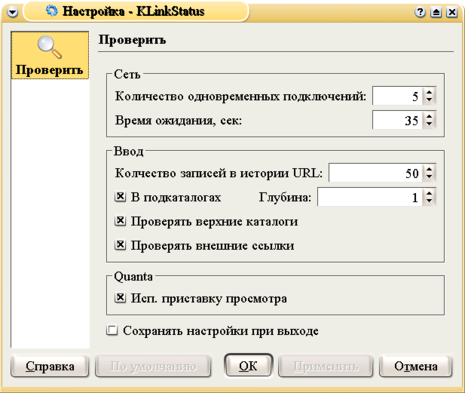Screen dimensions: 465x393
Task: Increase number of simultaneous connections
Action: pyautogui.click(x=429, y=92)
